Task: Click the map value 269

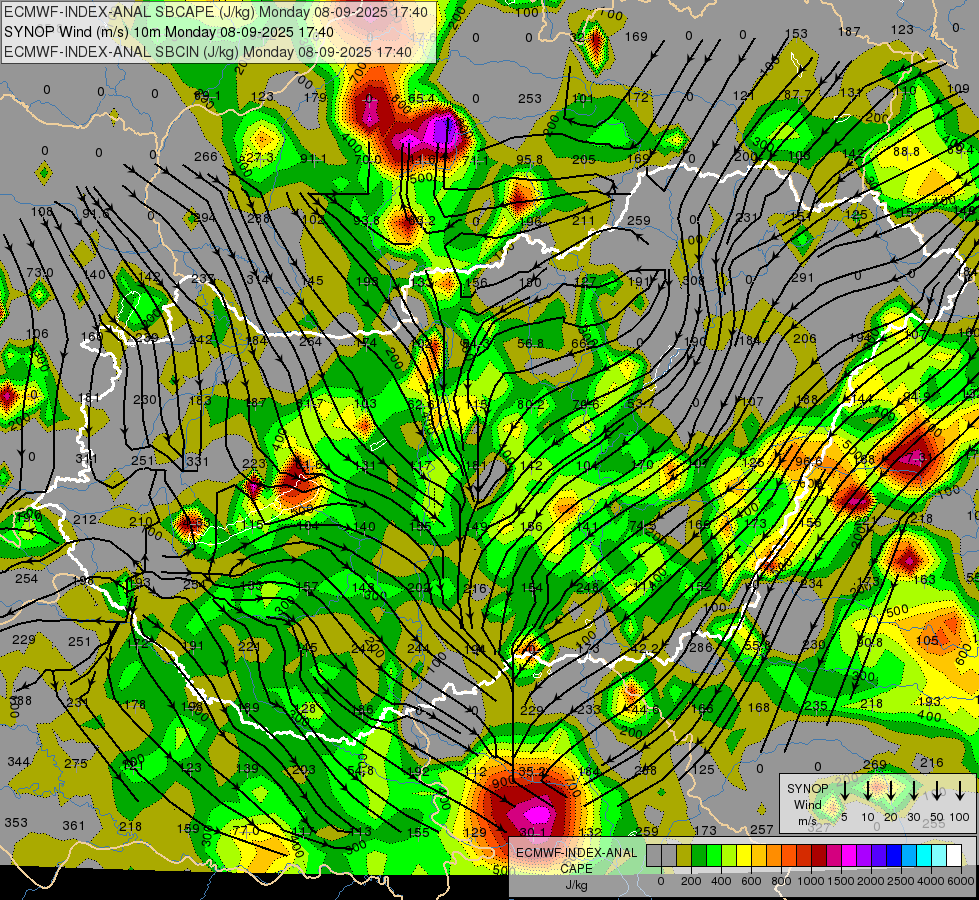Action: coord(874,764)
